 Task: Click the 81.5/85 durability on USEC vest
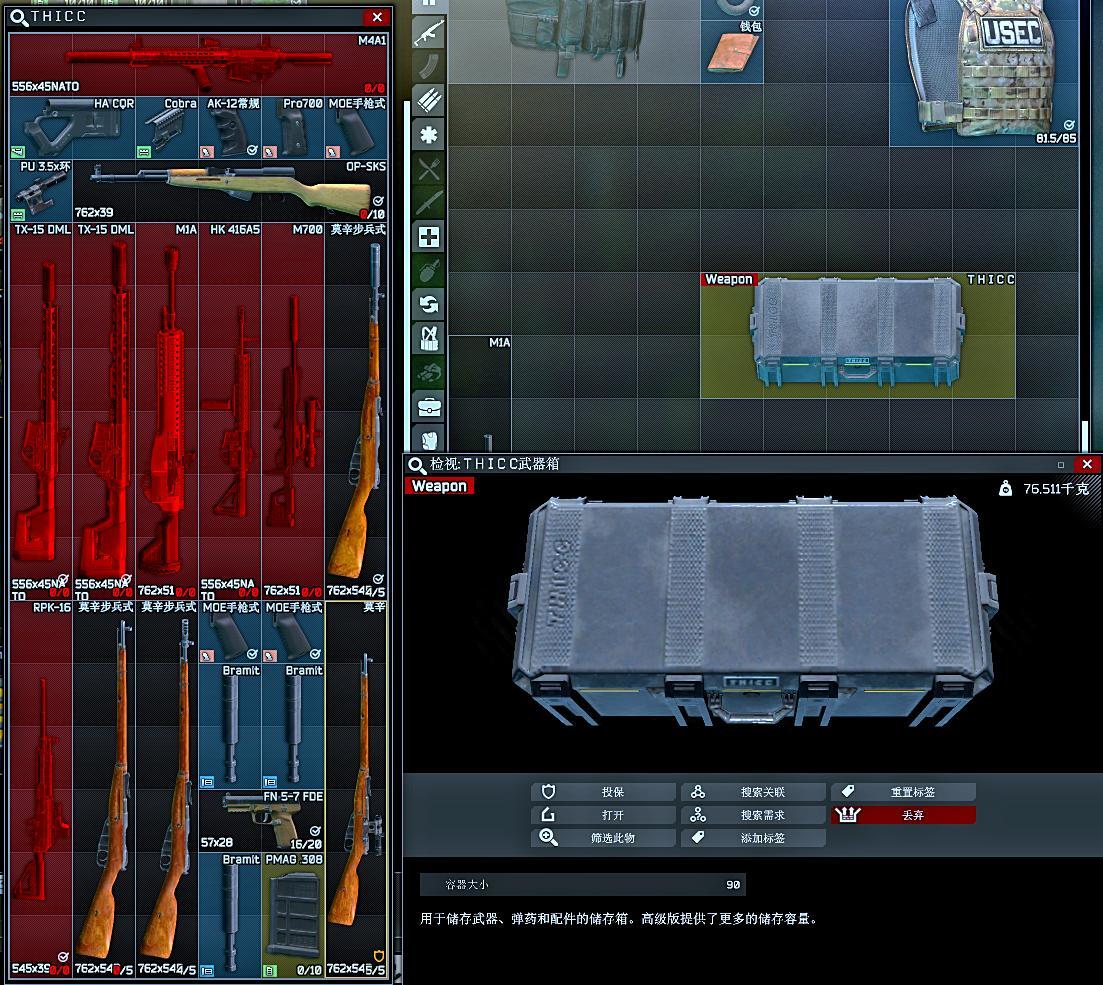click(x=1056, y=138)
